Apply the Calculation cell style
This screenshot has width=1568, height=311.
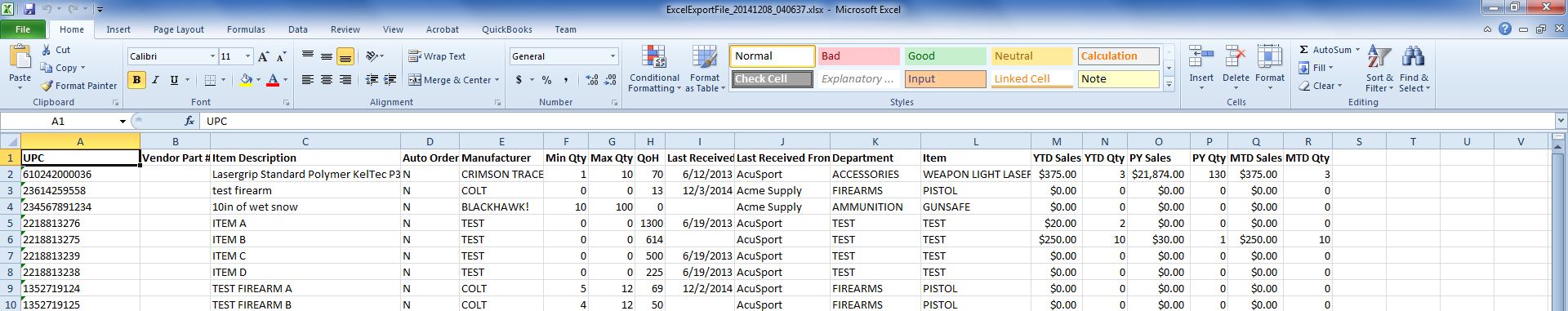pos(1118,56)
